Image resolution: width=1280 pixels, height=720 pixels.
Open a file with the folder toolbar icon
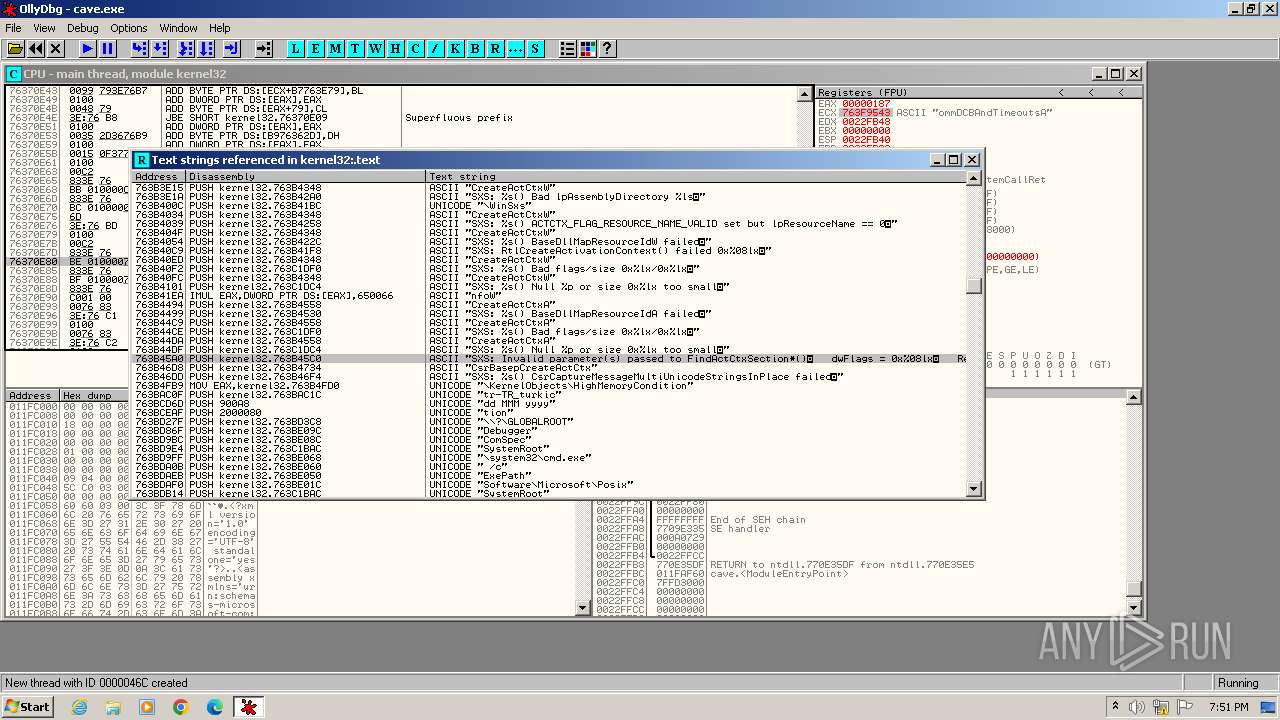point(16,48)
